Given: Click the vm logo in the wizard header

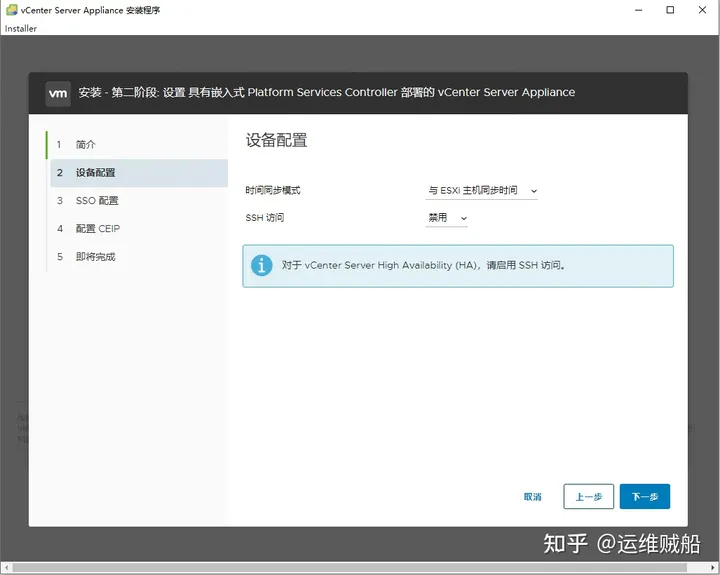Looking at the screenshot, I should tap(58, 93).
